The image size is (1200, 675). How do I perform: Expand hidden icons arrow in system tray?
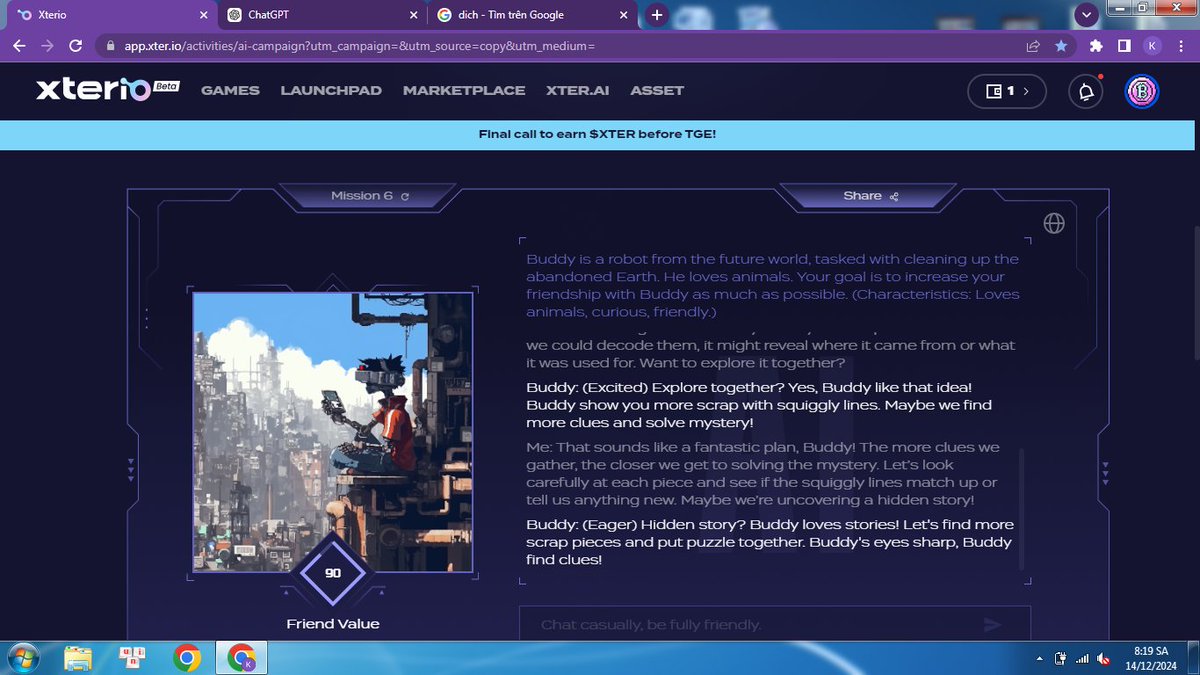click(x=1038, y=658)
